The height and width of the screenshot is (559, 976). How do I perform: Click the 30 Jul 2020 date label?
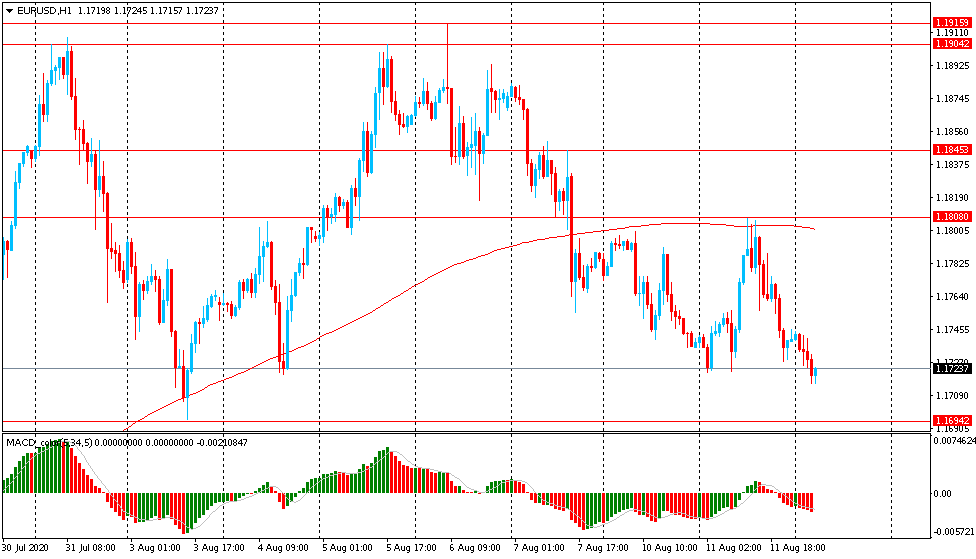coord(25,548)
